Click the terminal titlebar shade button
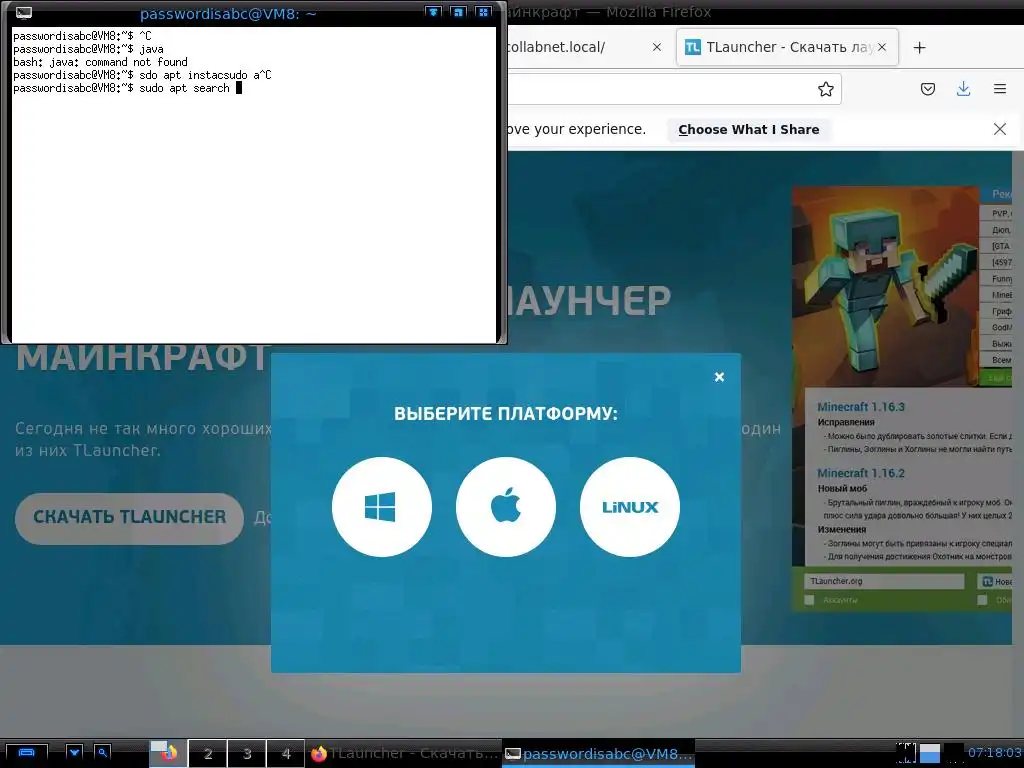Image resolution: width=1024 pixels, height=768 pixels. 433,12
